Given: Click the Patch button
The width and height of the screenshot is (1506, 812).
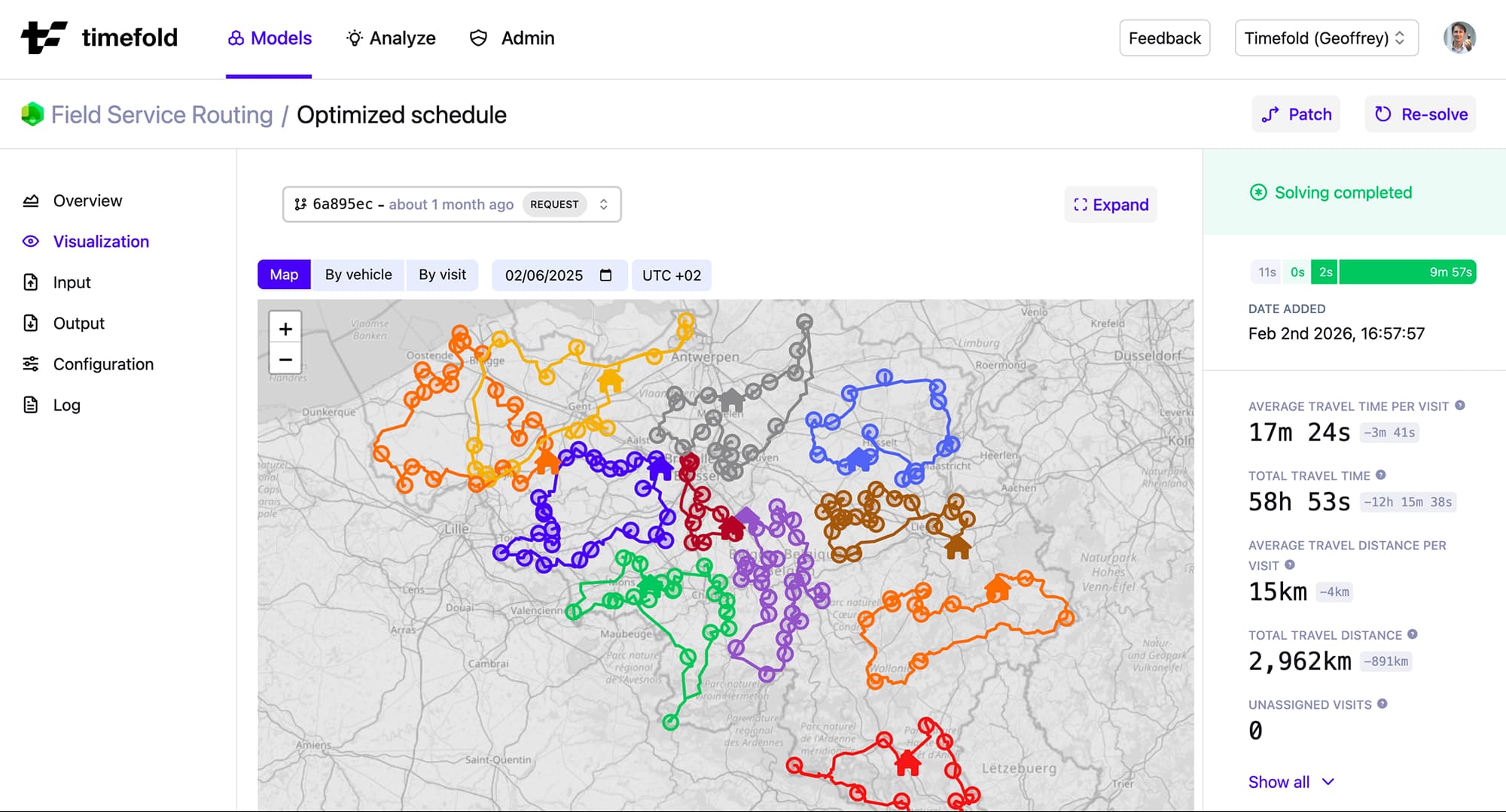Looking at the screenshot, I should point(1296,114).
